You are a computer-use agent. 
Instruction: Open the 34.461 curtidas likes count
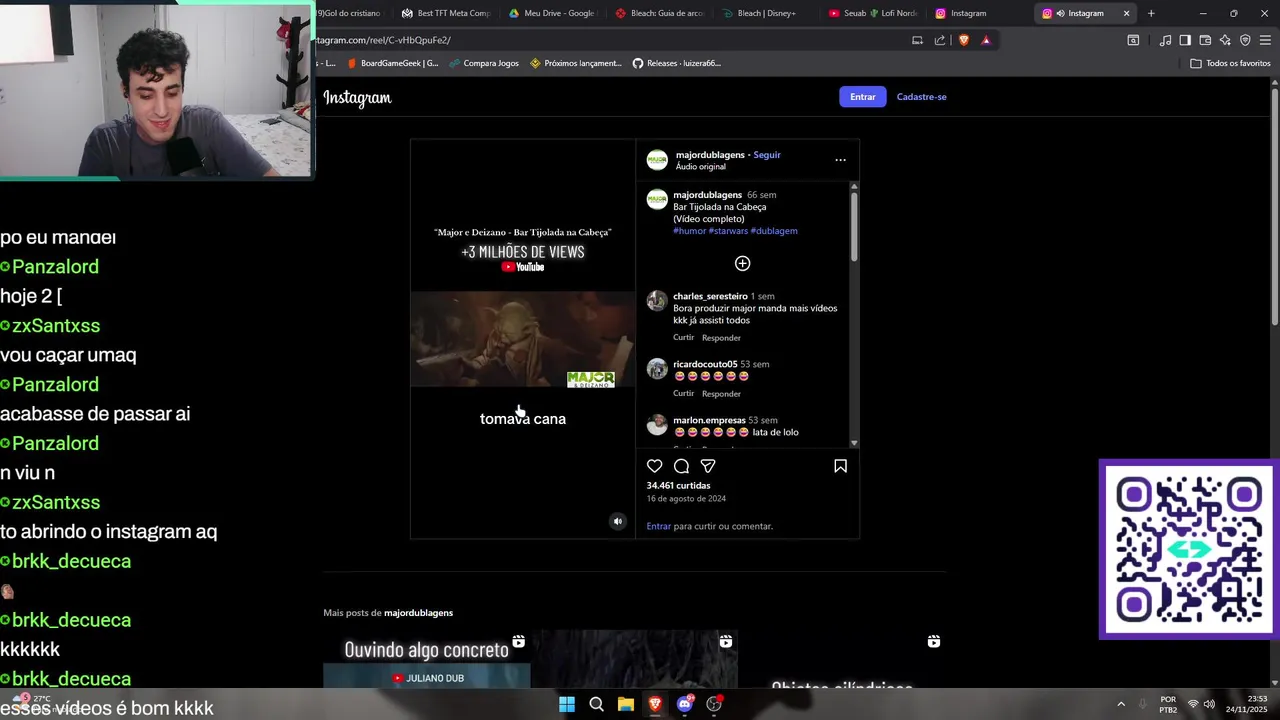pyautogui.click(x=678, y=486)
